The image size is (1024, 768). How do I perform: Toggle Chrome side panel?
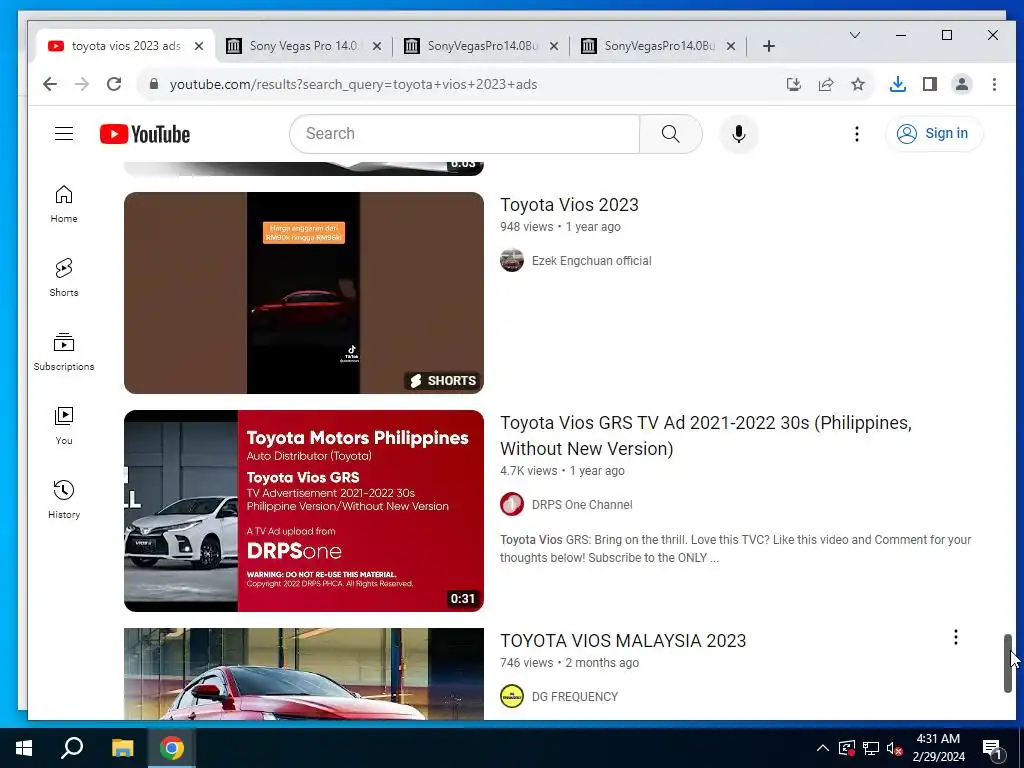pos(930,84)
